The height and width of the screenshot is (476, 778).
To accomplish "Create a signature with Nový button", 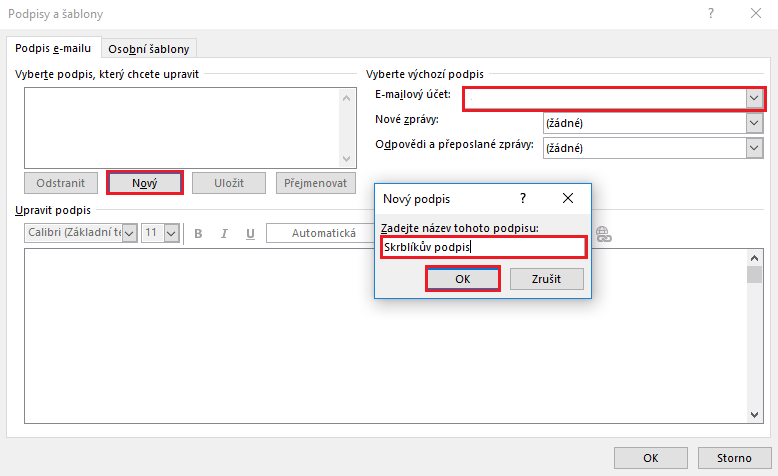I will [145, 183].
